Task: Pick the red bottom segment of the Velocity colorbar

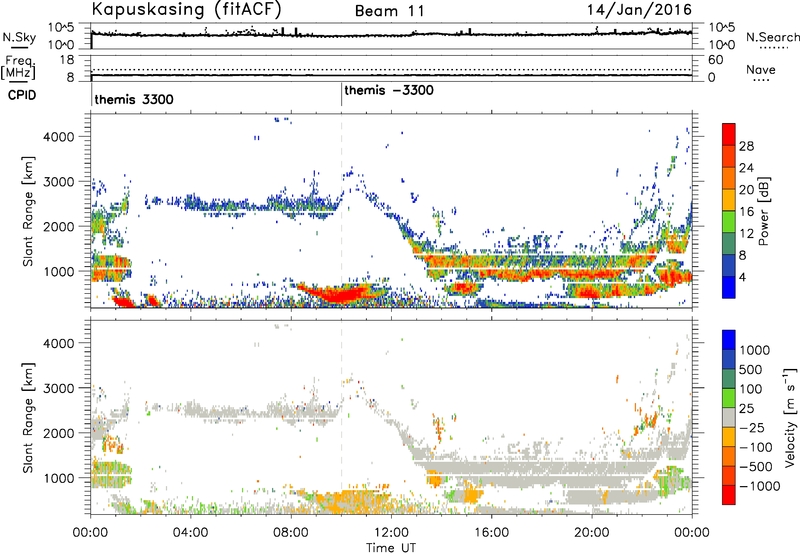Action: [729, 495]
